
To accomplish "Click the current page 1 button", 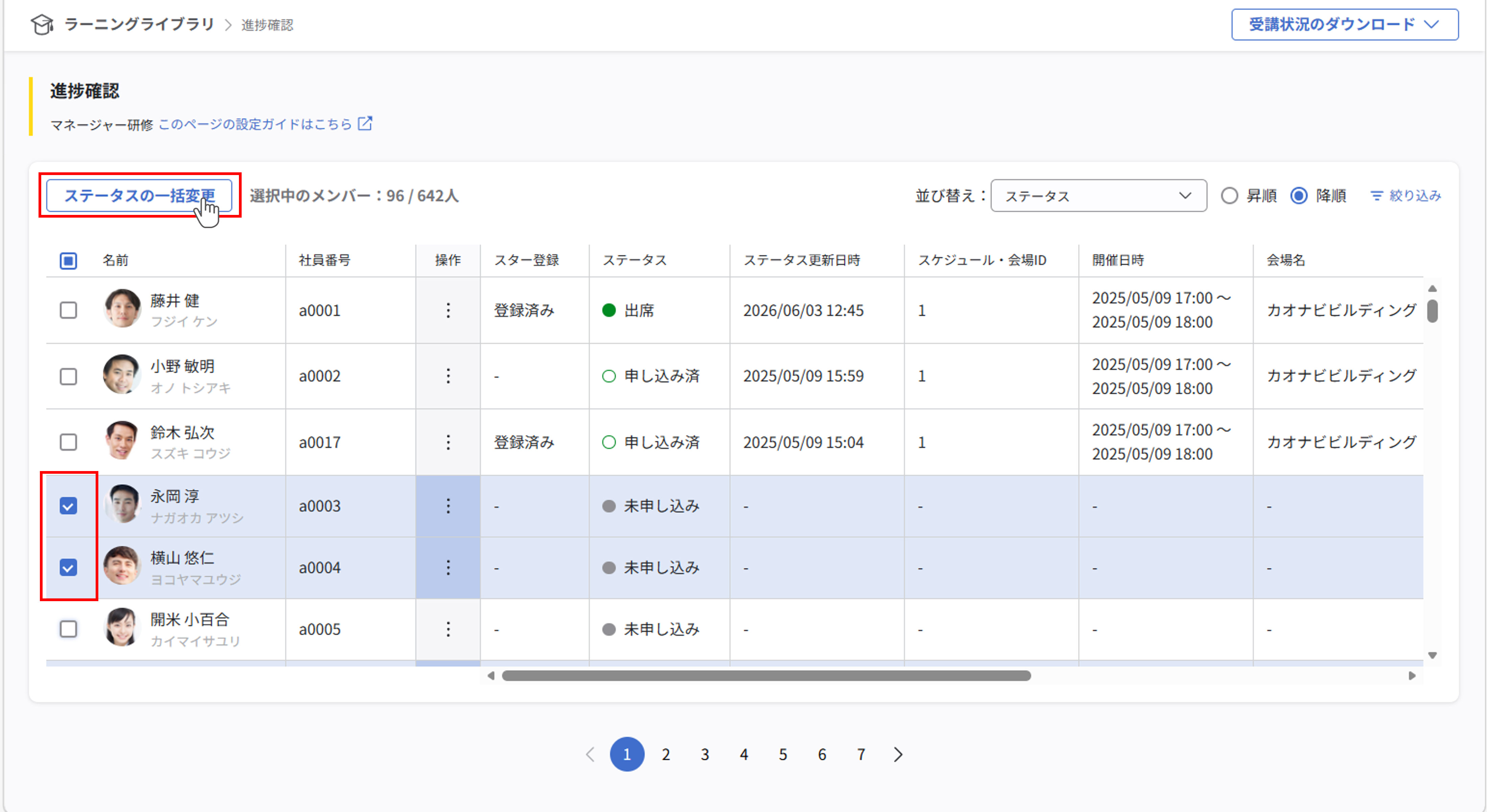I will [x=627, y=754].
